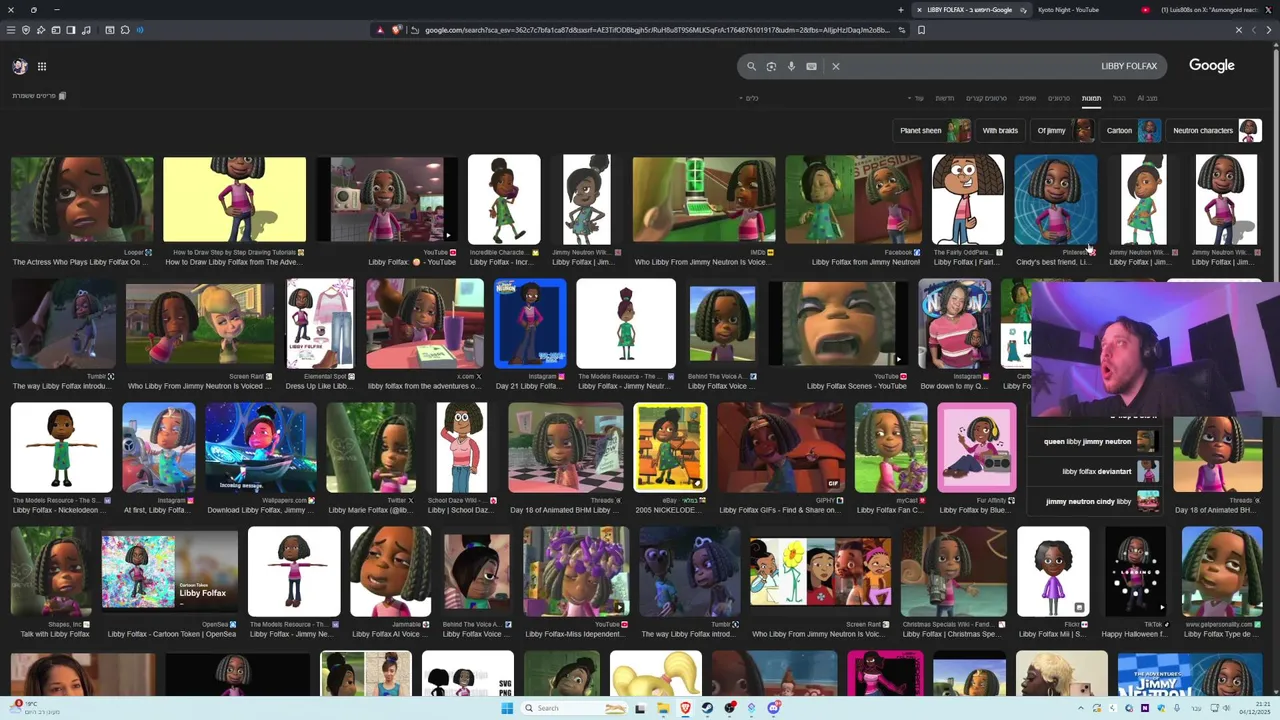Image resolution: width=1280 pixels, height=720 pixels.
Task: Select the With braids filter chip
Action: 1000,130
